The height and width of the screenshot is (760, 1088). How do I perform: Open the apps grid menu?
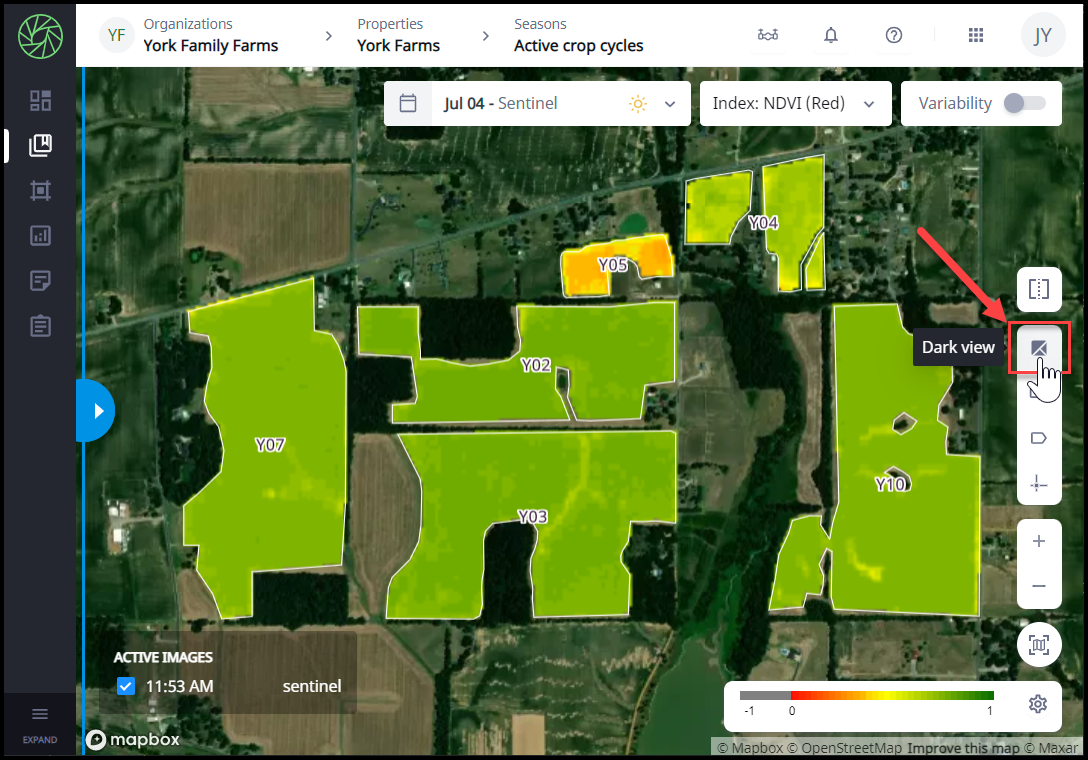tap(976, 35)
